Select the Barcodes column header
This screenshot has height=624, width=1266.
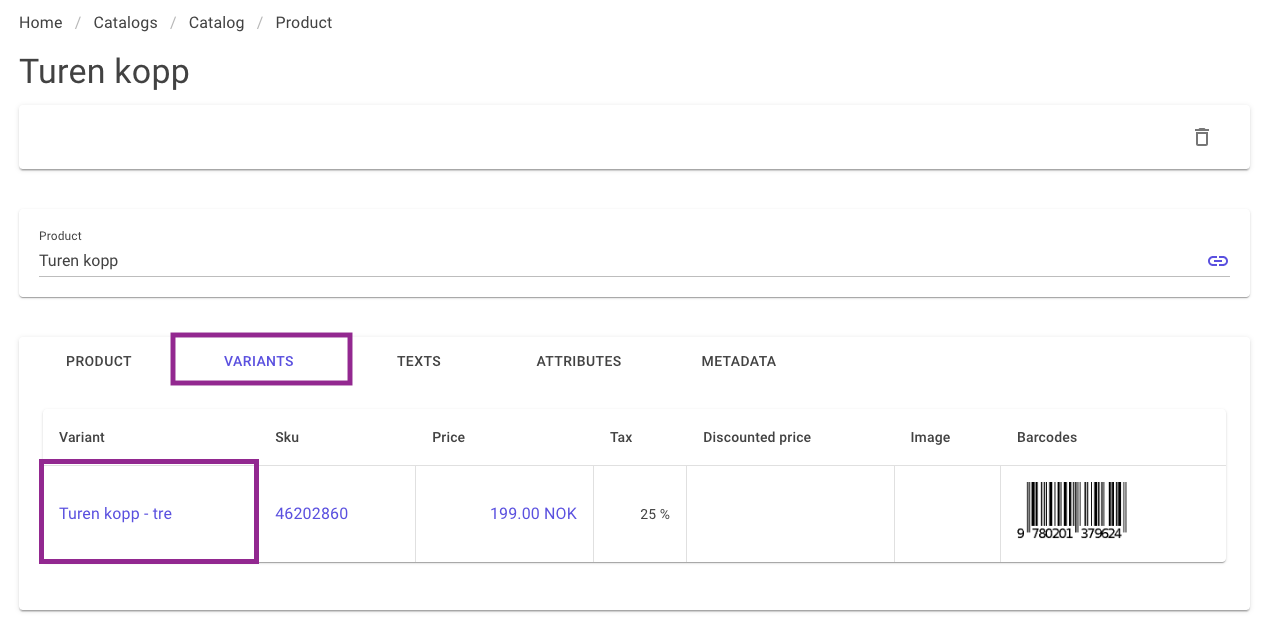tap(1047, 437)
